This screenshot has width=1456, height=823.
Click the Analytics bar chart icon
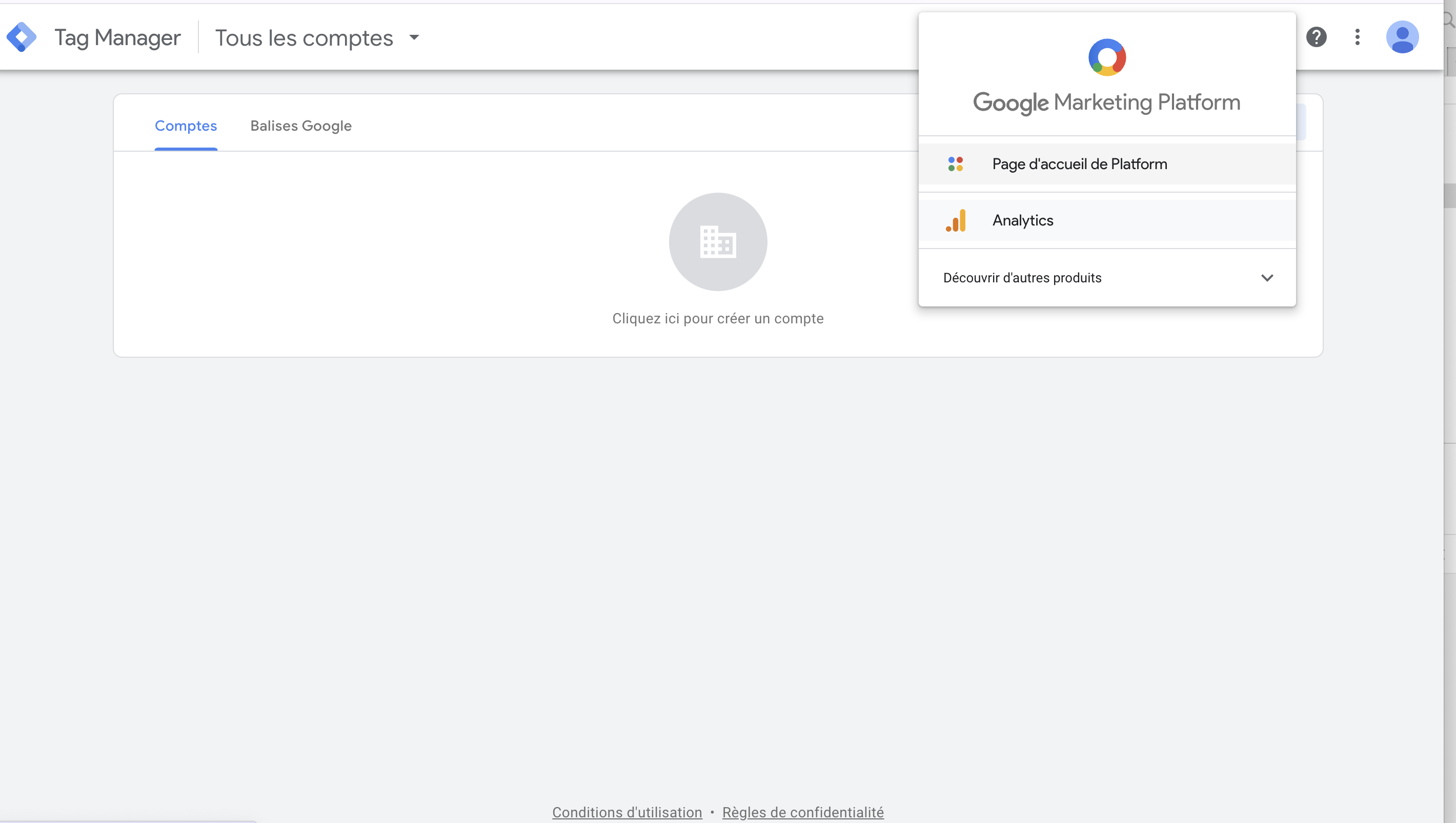(956, 220)
